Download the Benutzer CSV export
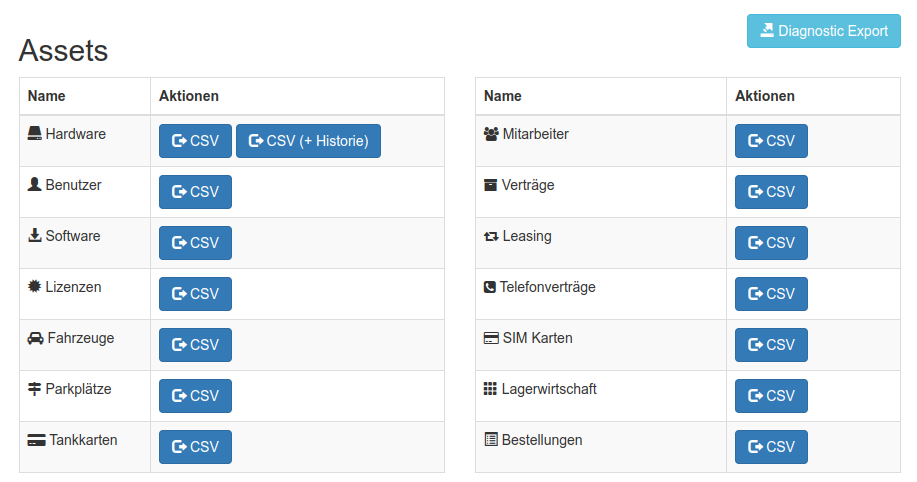Screen dimensions: 917x482 [x=195, y=192]
